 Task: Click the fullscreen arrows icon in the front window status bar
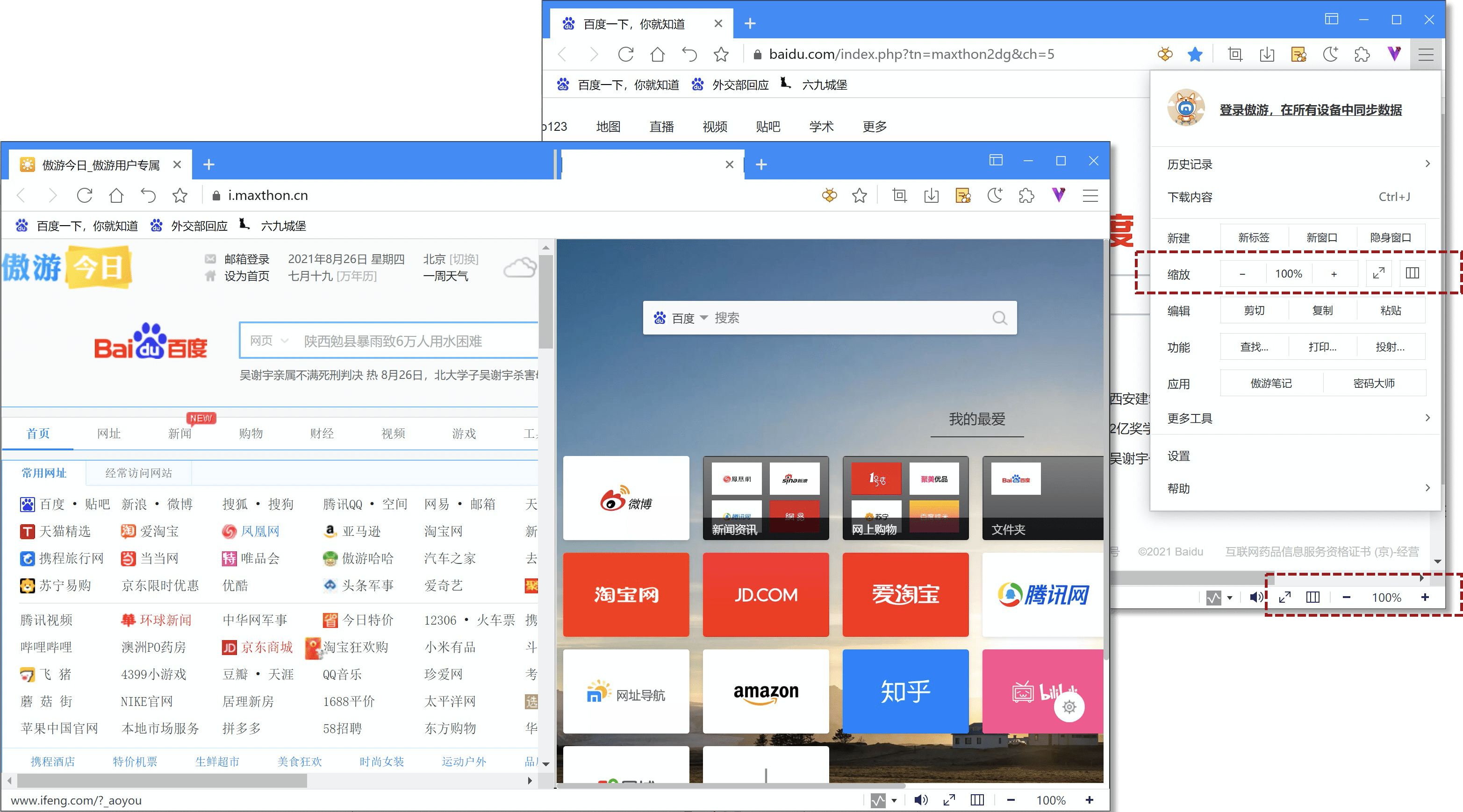948,799
